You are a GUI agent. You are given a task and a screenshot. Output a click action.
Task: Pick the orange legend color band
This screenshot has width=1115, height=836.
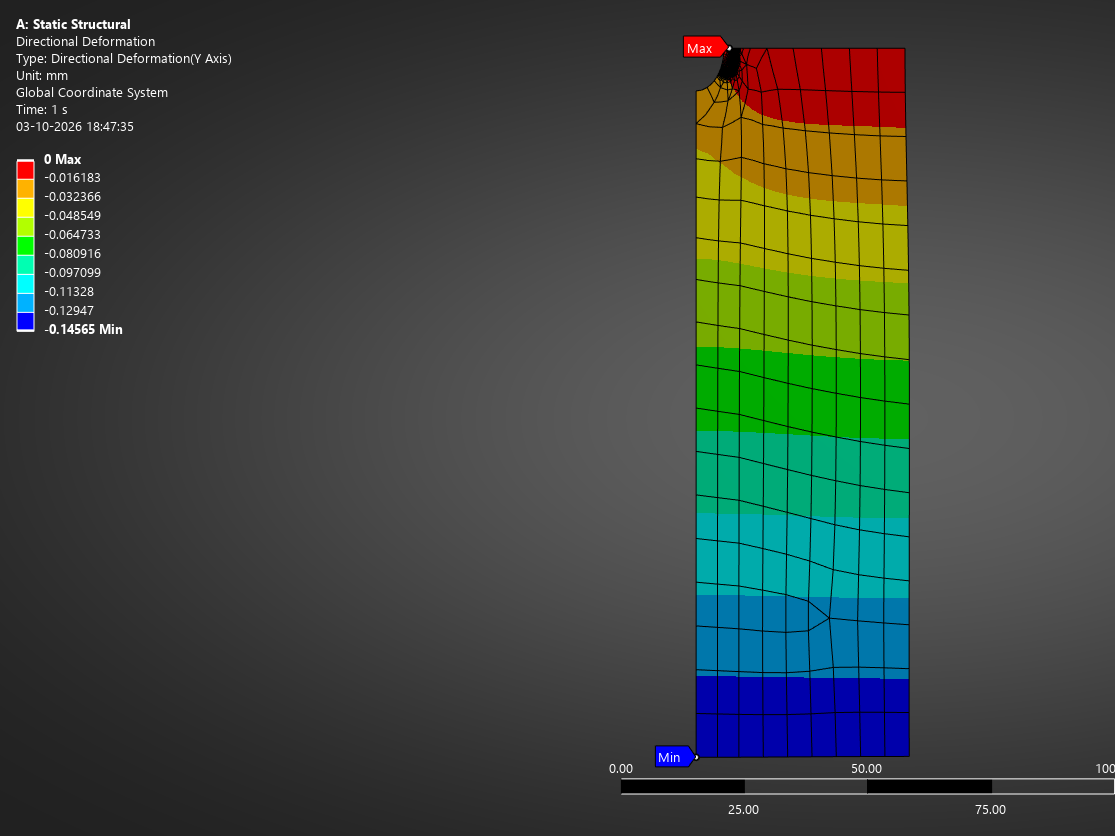(x=26, y=188)
